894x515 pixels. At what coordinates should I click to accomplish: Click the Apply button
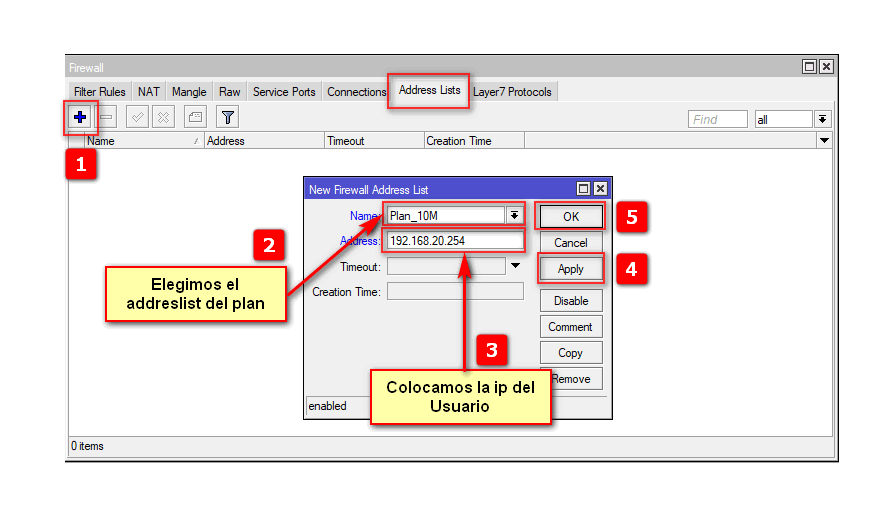[x=571, y=269]
